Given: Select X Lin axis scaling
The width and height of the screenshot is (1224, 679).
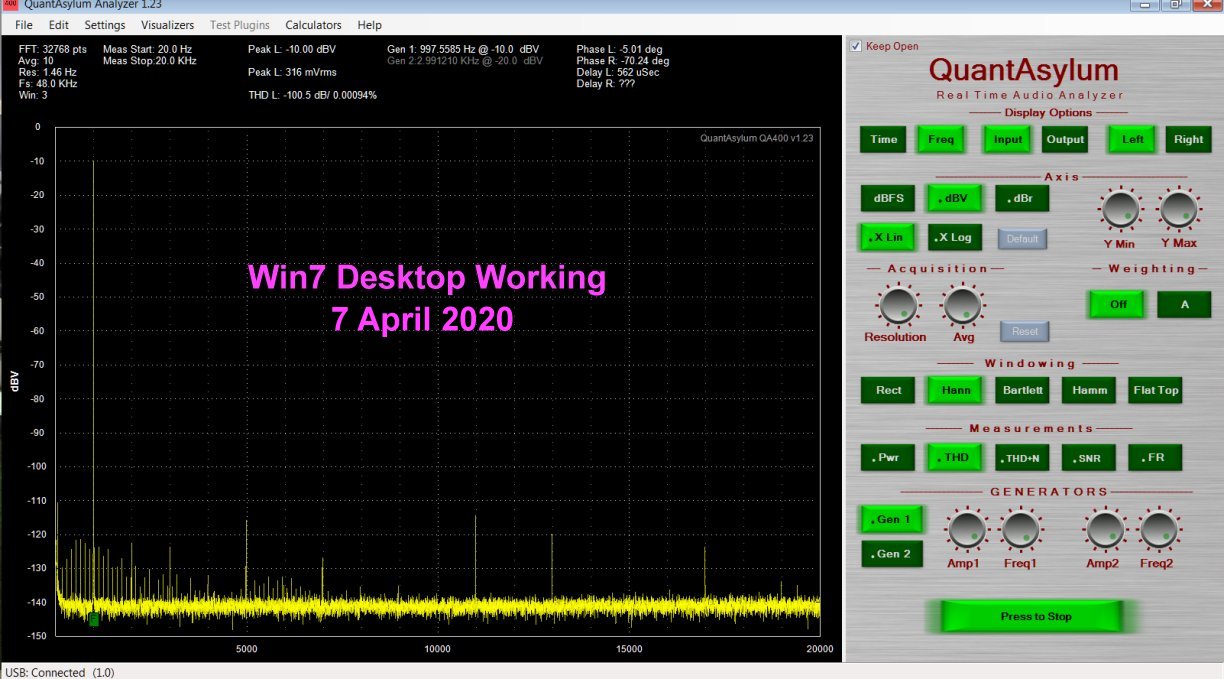Looking at the screenshot, I should pyautogui.click(x=888, y=237).
